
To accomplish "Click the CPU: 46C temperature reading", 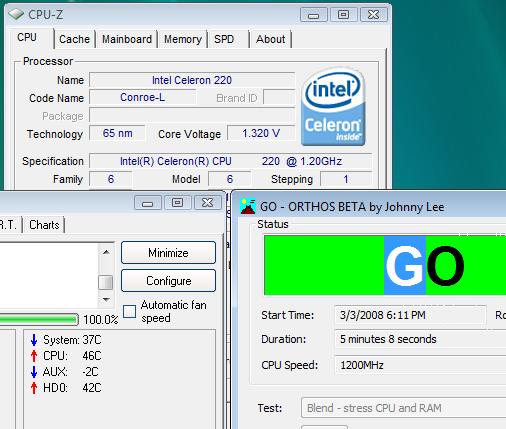I will (72, 356).
